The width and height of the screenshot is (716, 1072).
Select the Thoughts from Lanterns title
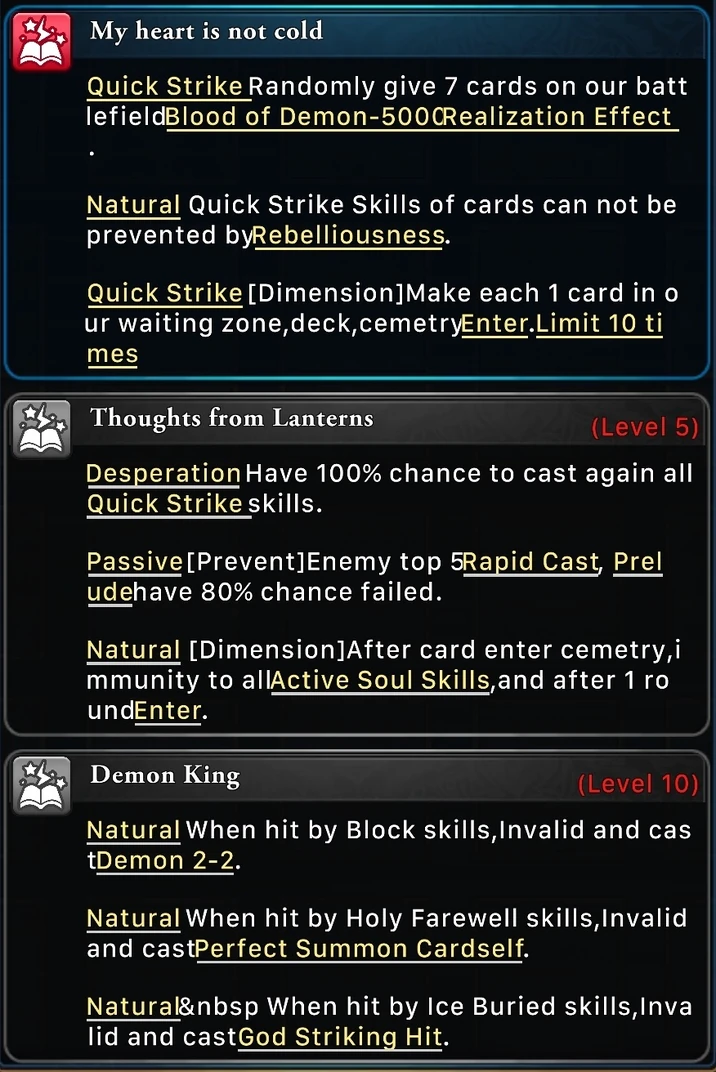[232, 418]
